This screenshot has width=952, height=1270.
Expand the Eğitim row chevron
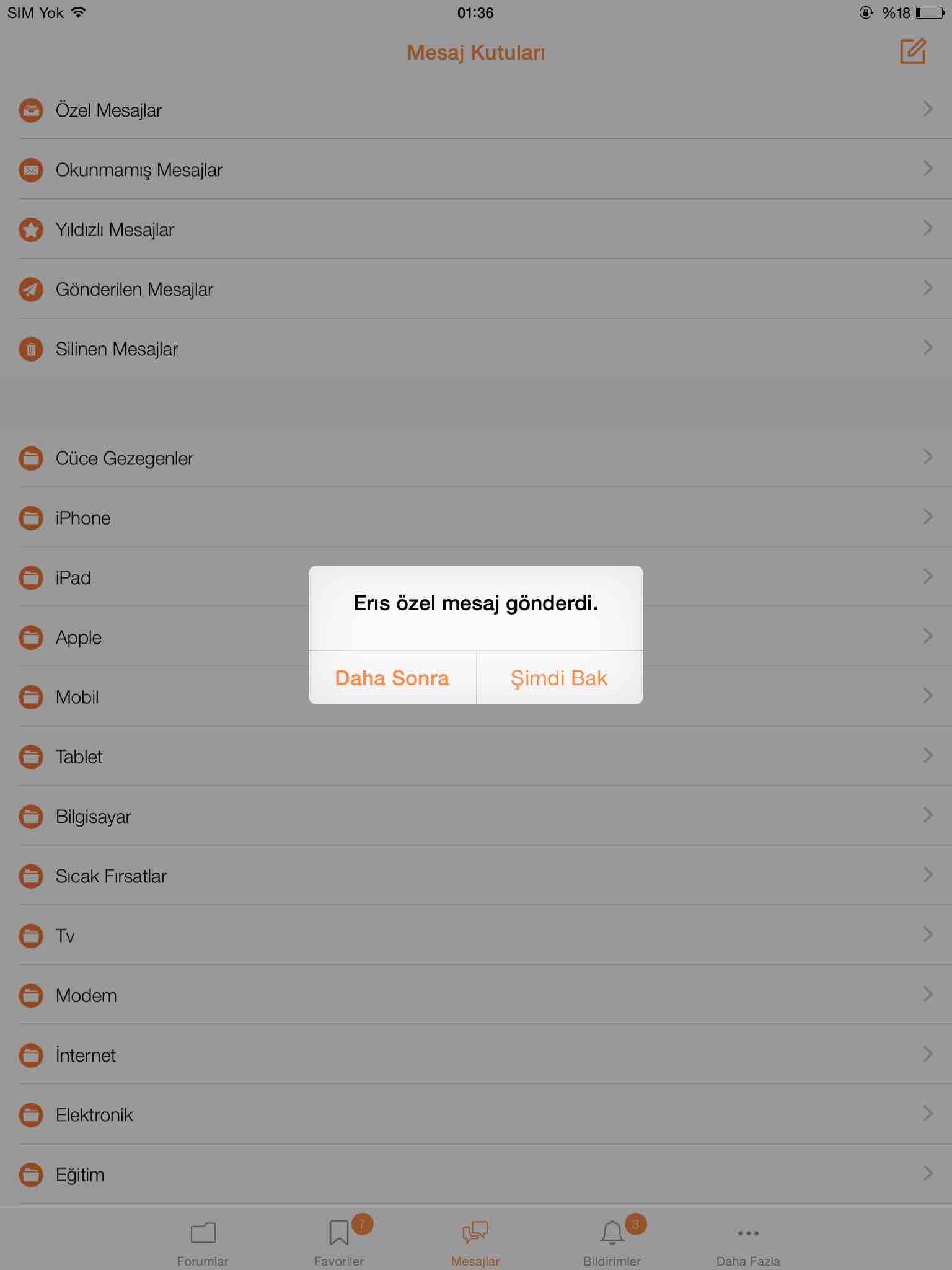click(928, 1173)
